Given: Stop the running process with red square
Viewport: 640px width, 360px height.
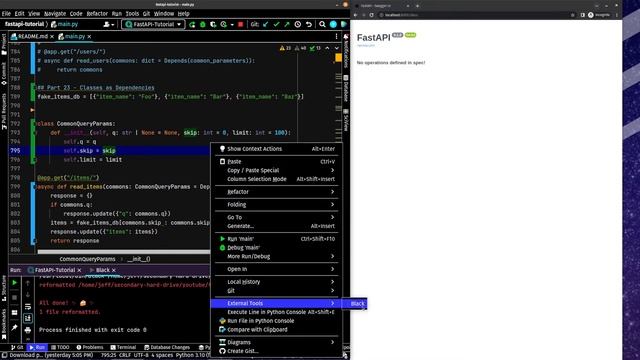Looking at the screenshot, I should pyautogui.click(x=240, y=24).
